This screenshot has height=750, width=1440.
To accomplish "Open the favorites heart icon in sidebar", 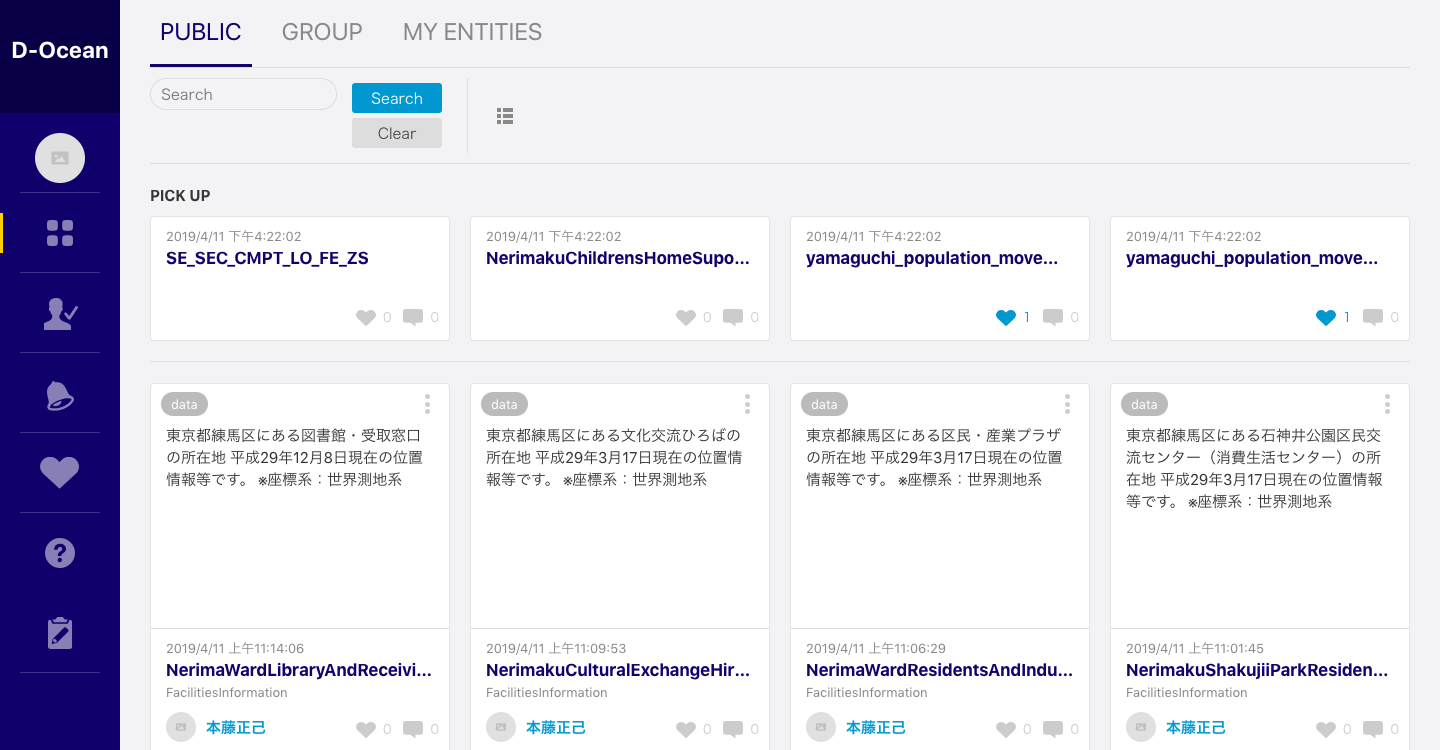I will coord(60,472).
